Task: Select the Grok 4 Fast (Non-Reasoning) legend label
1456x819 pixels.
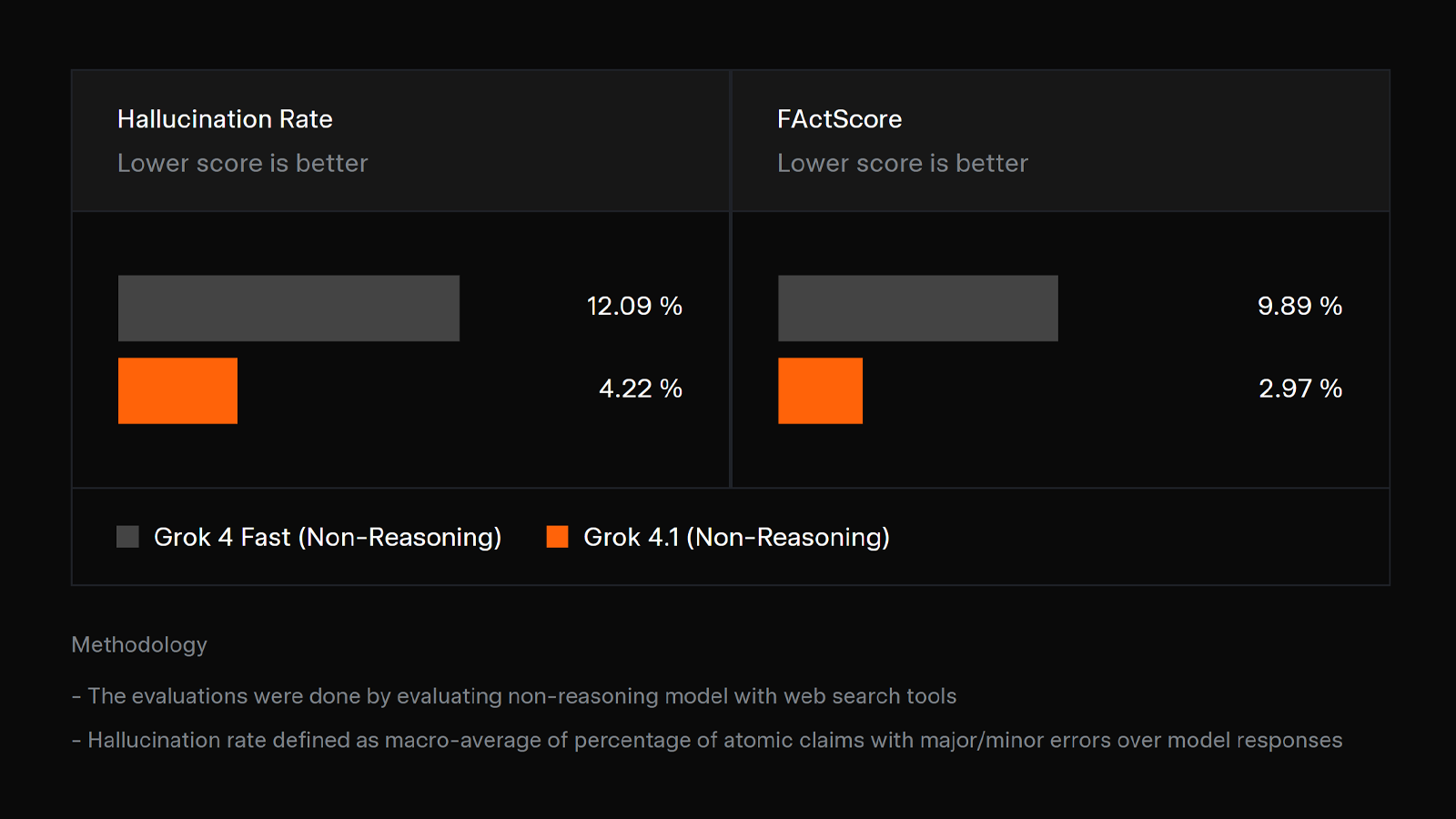Action: click(x=328, y=537)
